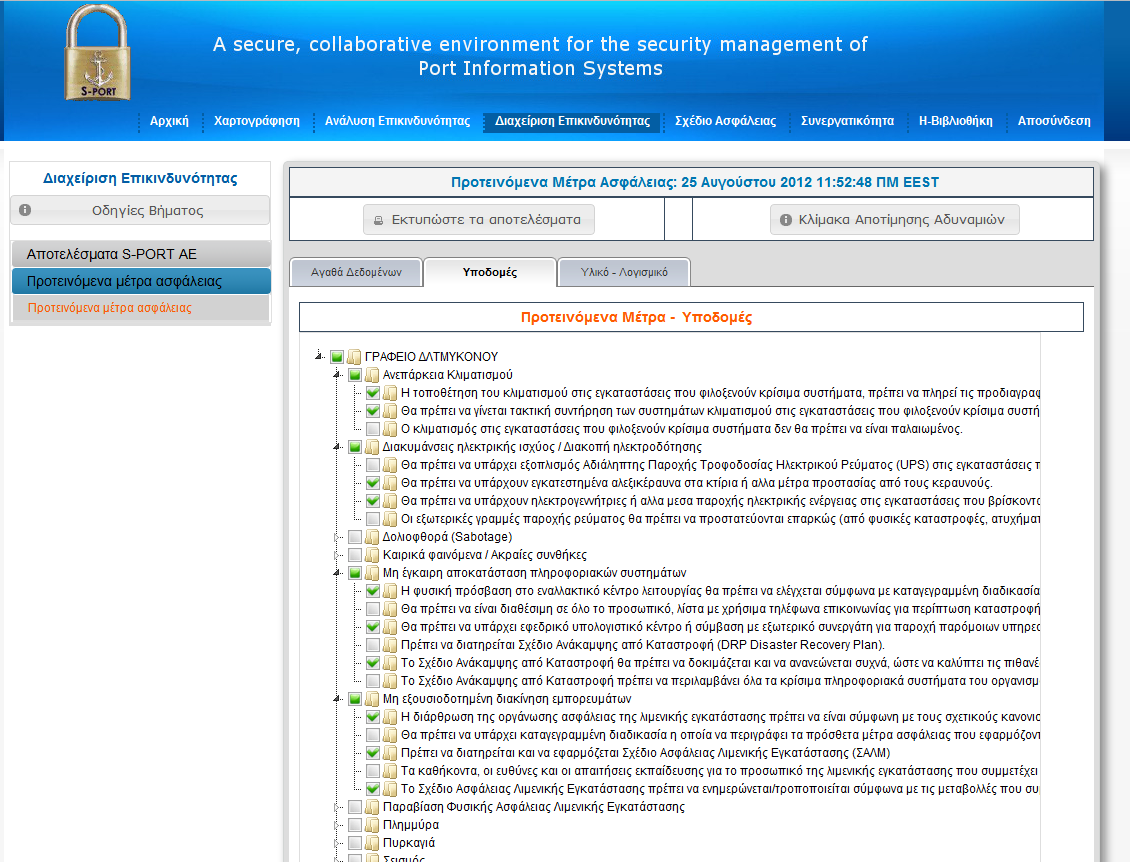Open the Συνεργατικότητα menu item
This screenshot has height=862, width=1130.
848,121
